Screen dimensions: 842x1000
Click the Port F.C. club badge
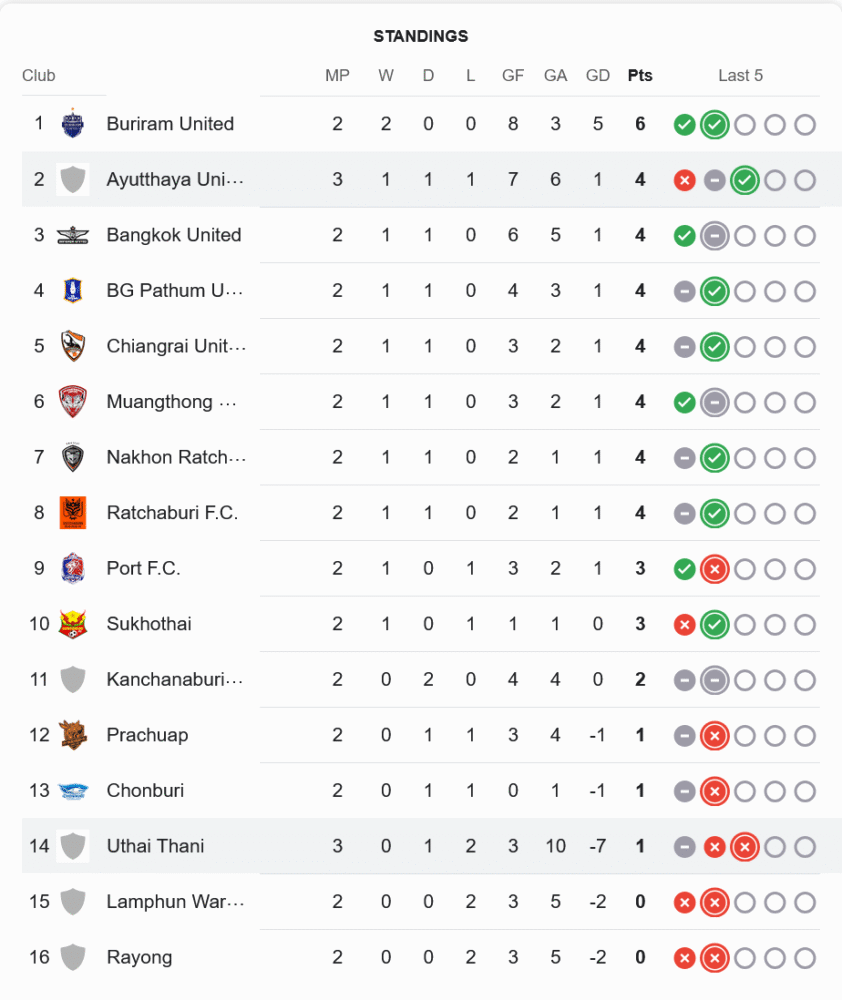coord(72,568)
